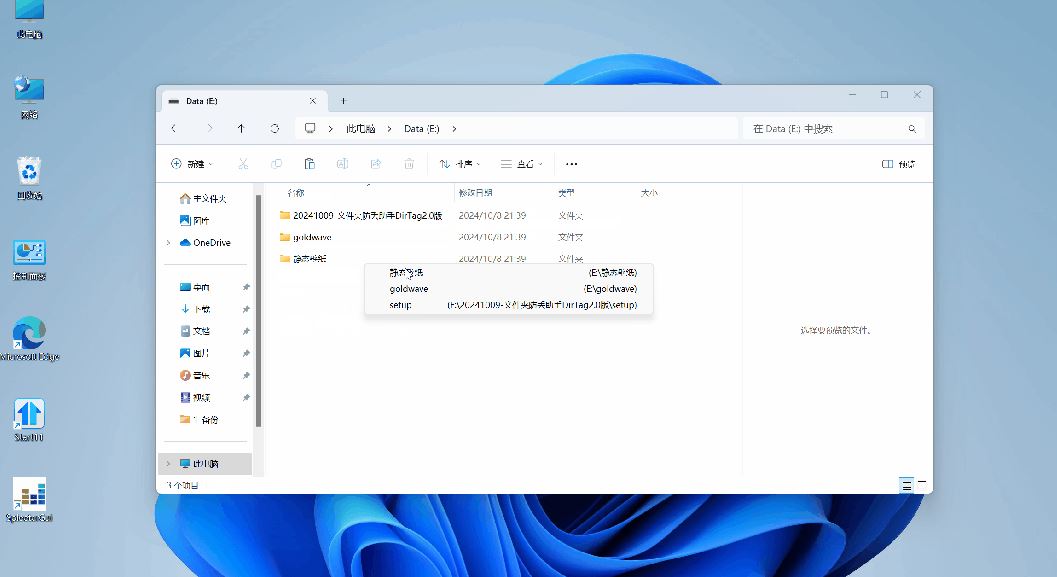
Task: Click the Delete trash icon in toolbar
Action: (x=409, y=164)
